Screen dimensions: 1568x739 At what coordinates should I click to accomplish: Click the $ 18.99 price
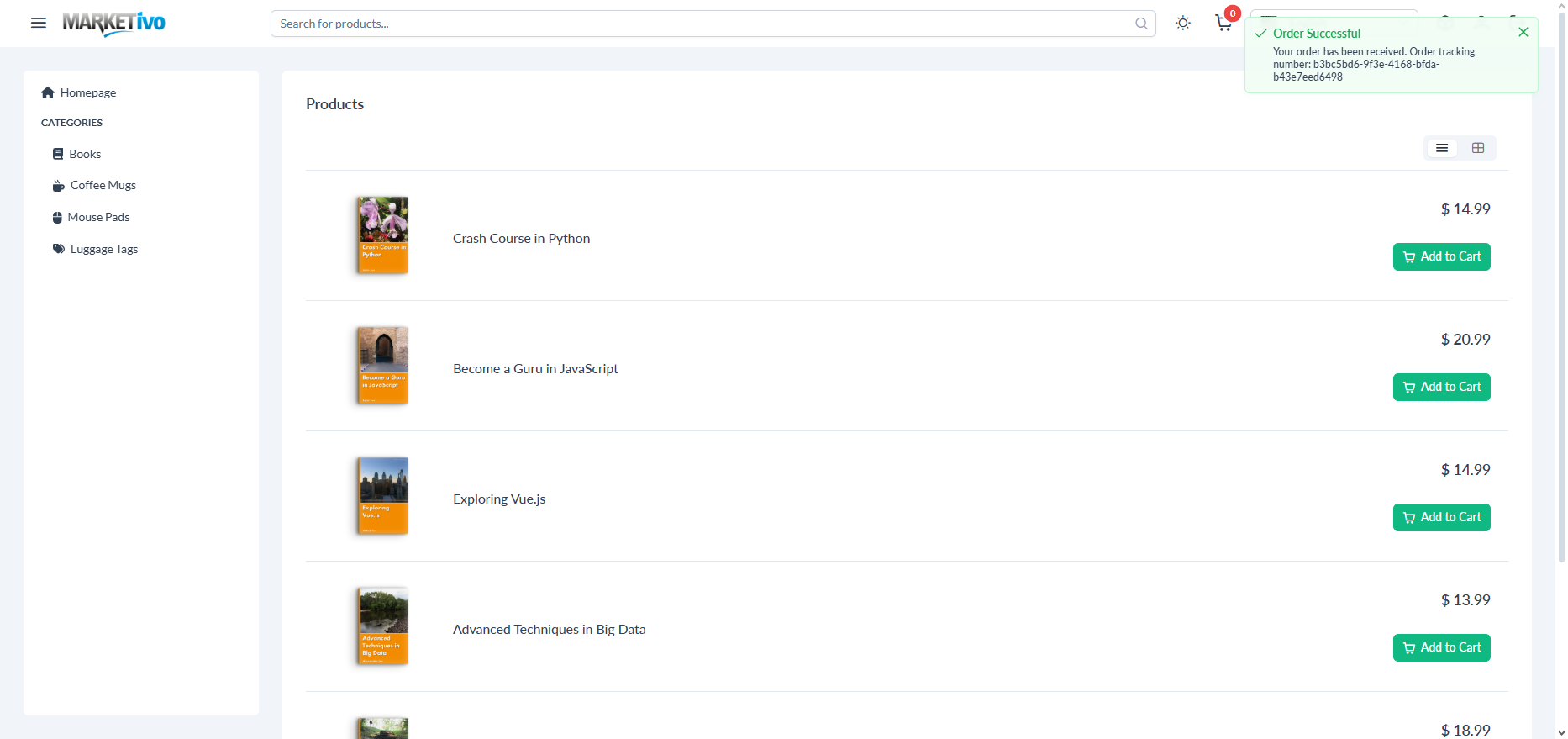click(1465, 730)
